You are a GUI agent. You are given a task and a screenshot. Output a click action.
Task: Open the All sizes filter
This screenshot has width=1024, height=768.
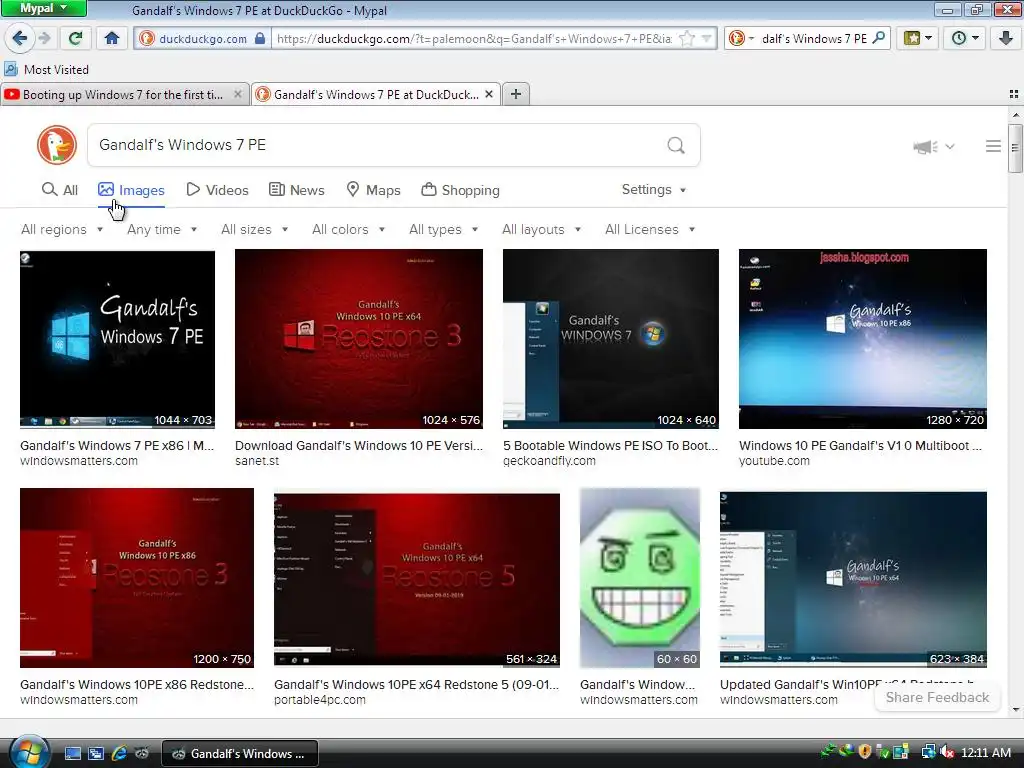click(255, 229)
